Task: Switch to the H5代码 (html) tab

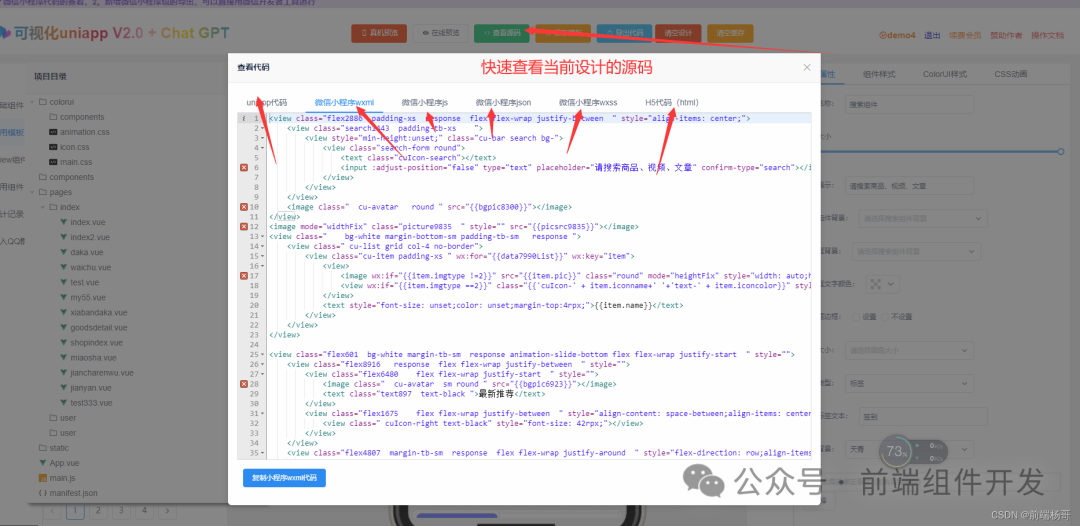Action: tap(672, 103)
